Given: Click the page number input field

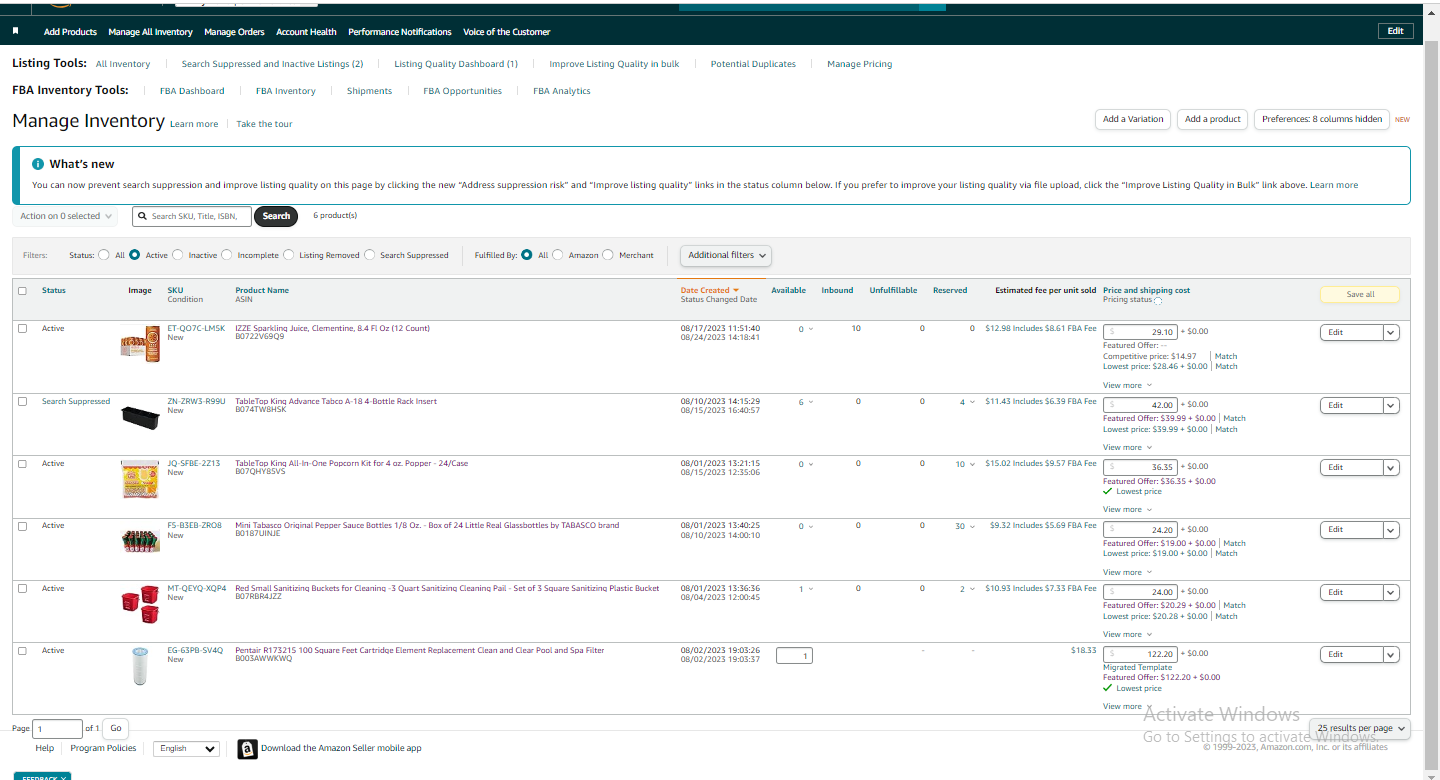Looking at the screenshot, I should 58,730.
